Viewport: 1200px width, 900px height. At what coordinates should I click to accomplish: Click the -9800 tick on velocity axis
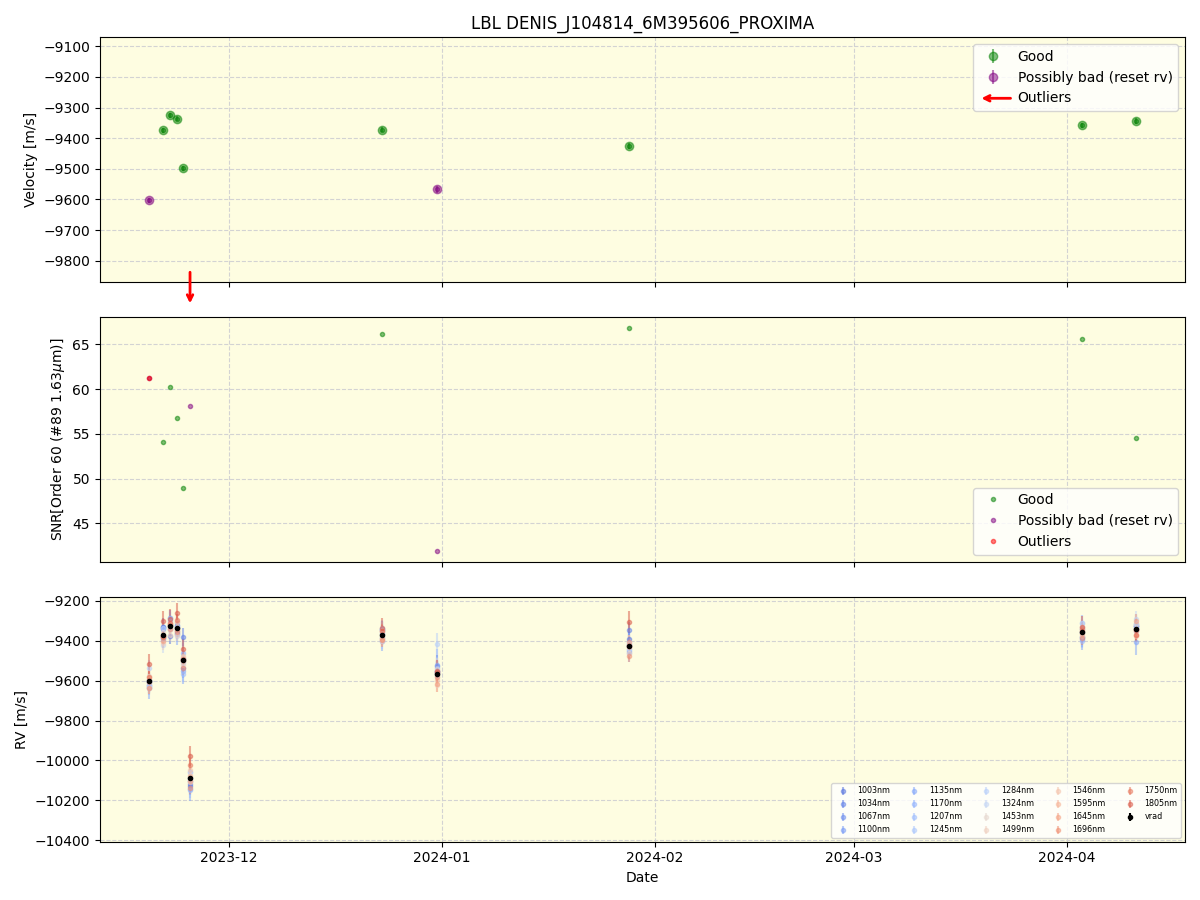[67, 262]
